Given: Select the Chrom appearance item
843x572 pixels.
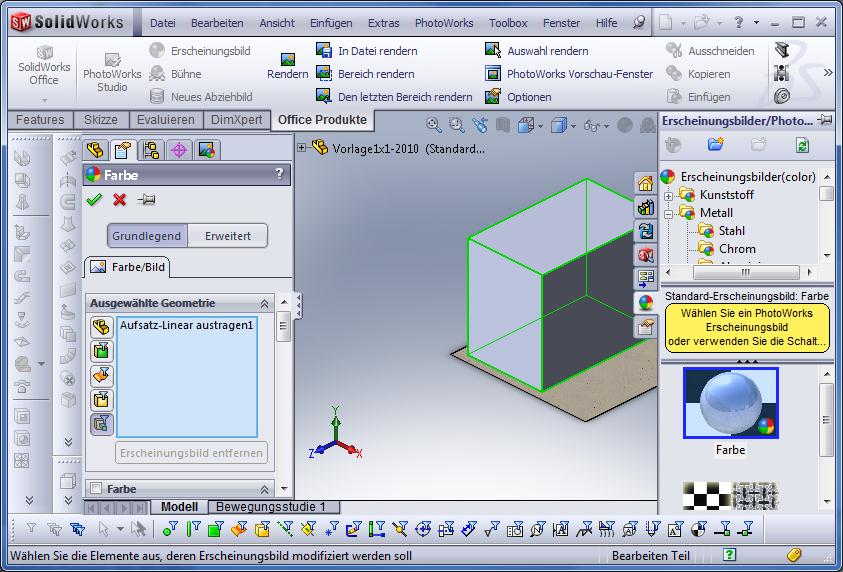Looking at the screenshot, I should point(737,249).
